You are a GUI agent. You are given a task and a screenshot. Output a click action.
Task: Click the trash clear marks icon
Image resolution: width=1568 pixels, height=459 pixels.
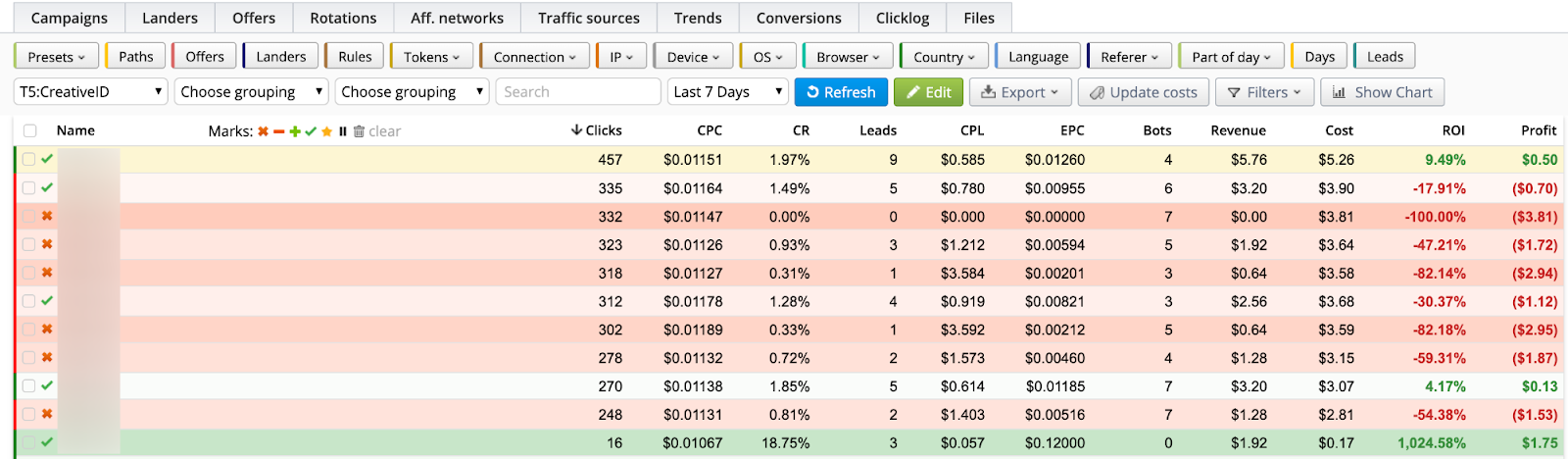tap(359, 131)
